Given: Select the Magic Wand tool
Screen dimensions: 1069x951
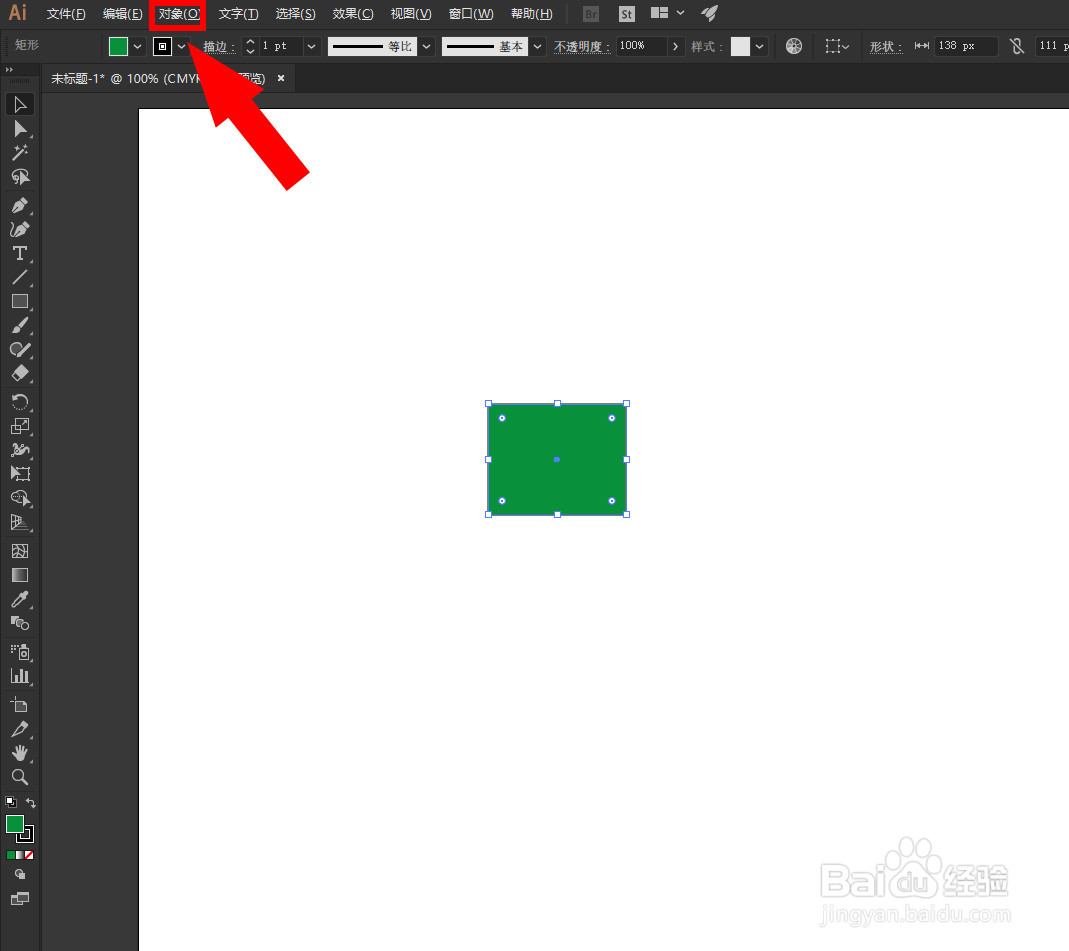Looking at the screenshot, I should click(20, 153).
